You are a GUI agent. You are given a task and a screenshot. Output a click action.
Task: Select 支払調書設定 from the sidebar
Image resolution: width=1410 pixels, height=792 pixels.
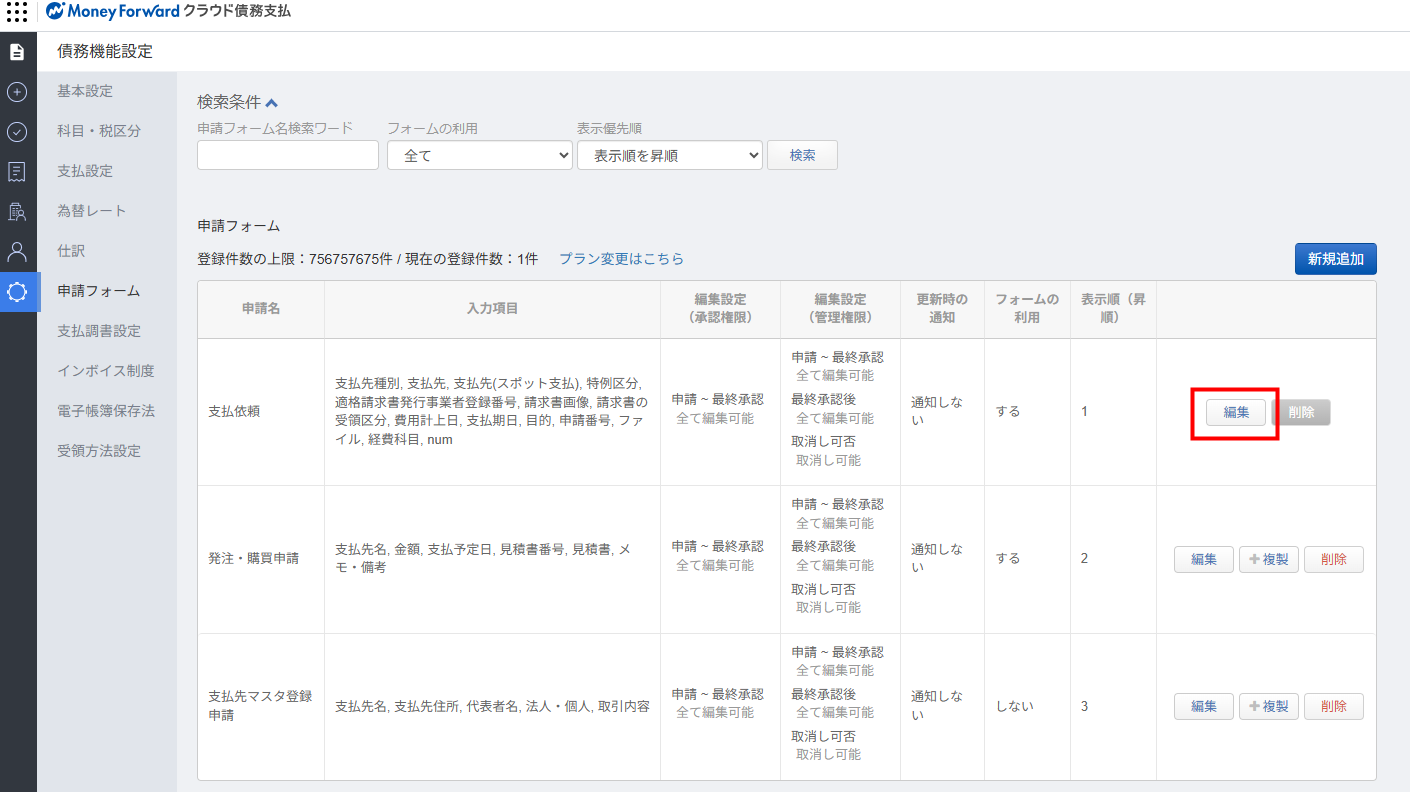(x=98, y=331)
